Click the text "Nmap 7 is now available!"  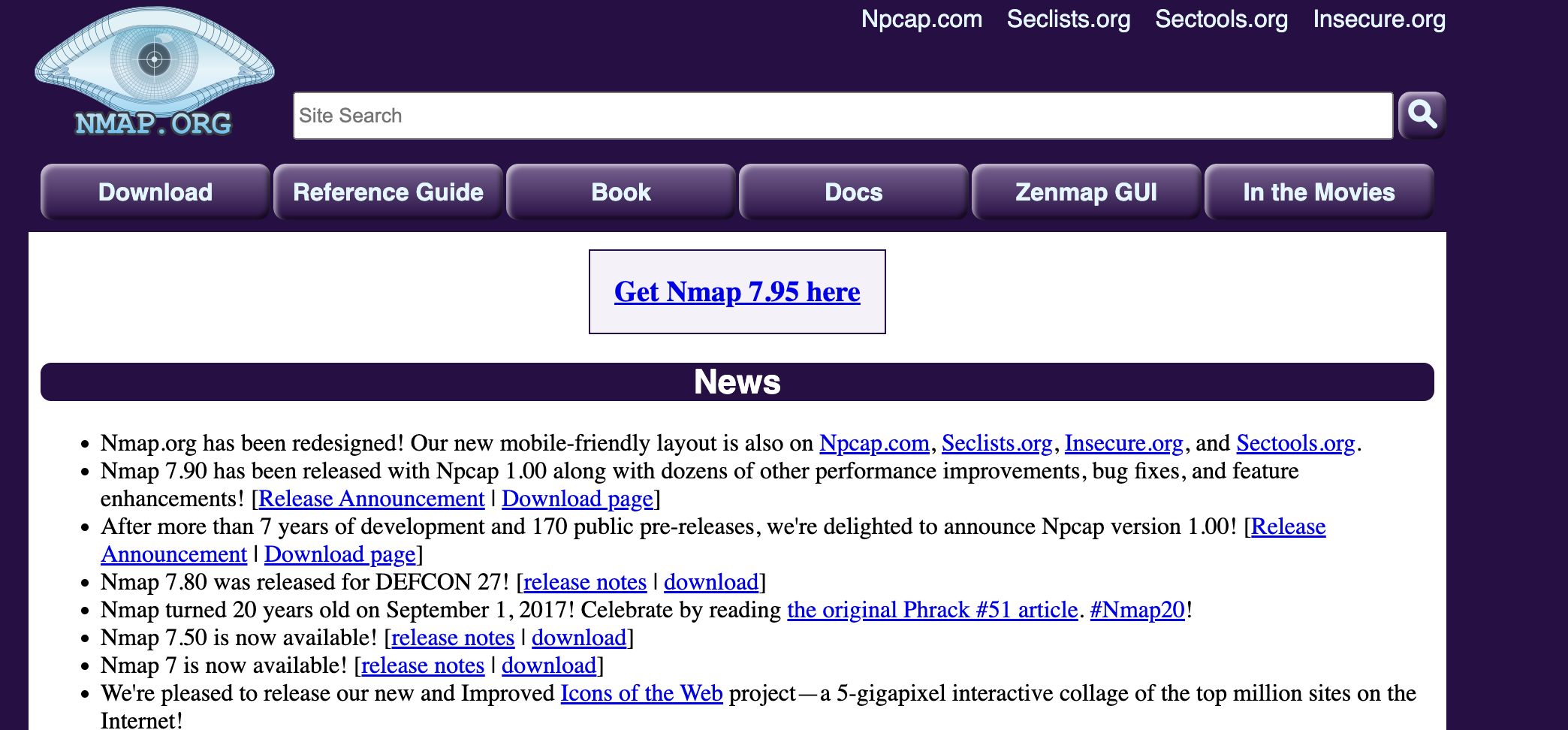(224, 665)
